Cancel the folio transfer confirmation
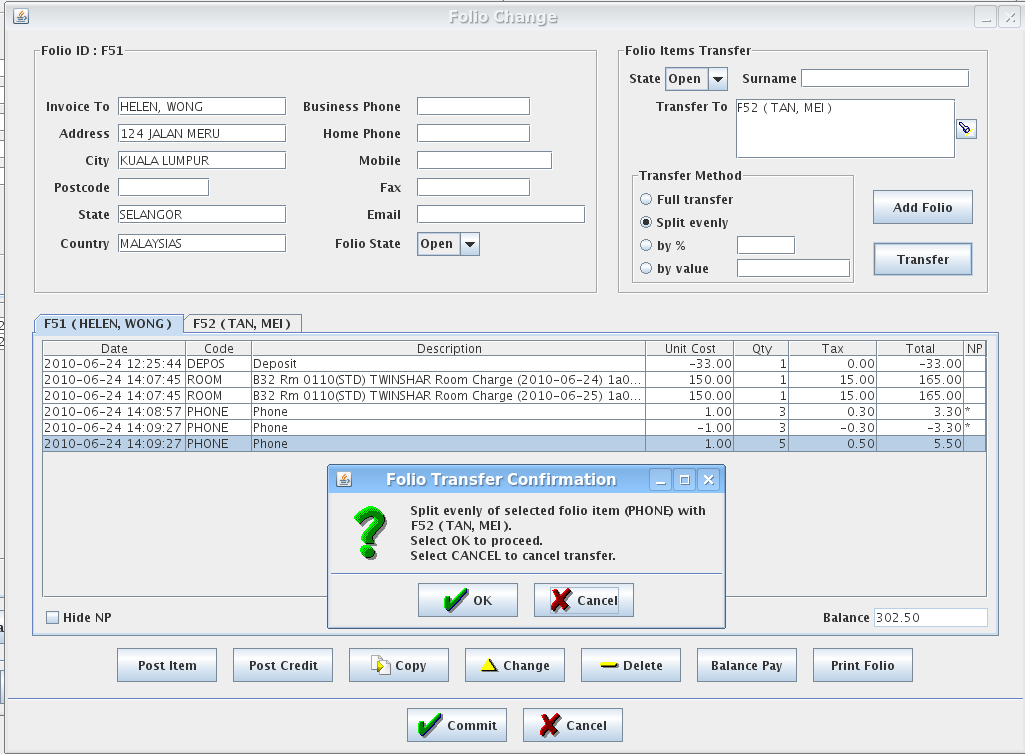Image resolution: width=1025 pixels, height=754 pixels. (x=584, y=600)
